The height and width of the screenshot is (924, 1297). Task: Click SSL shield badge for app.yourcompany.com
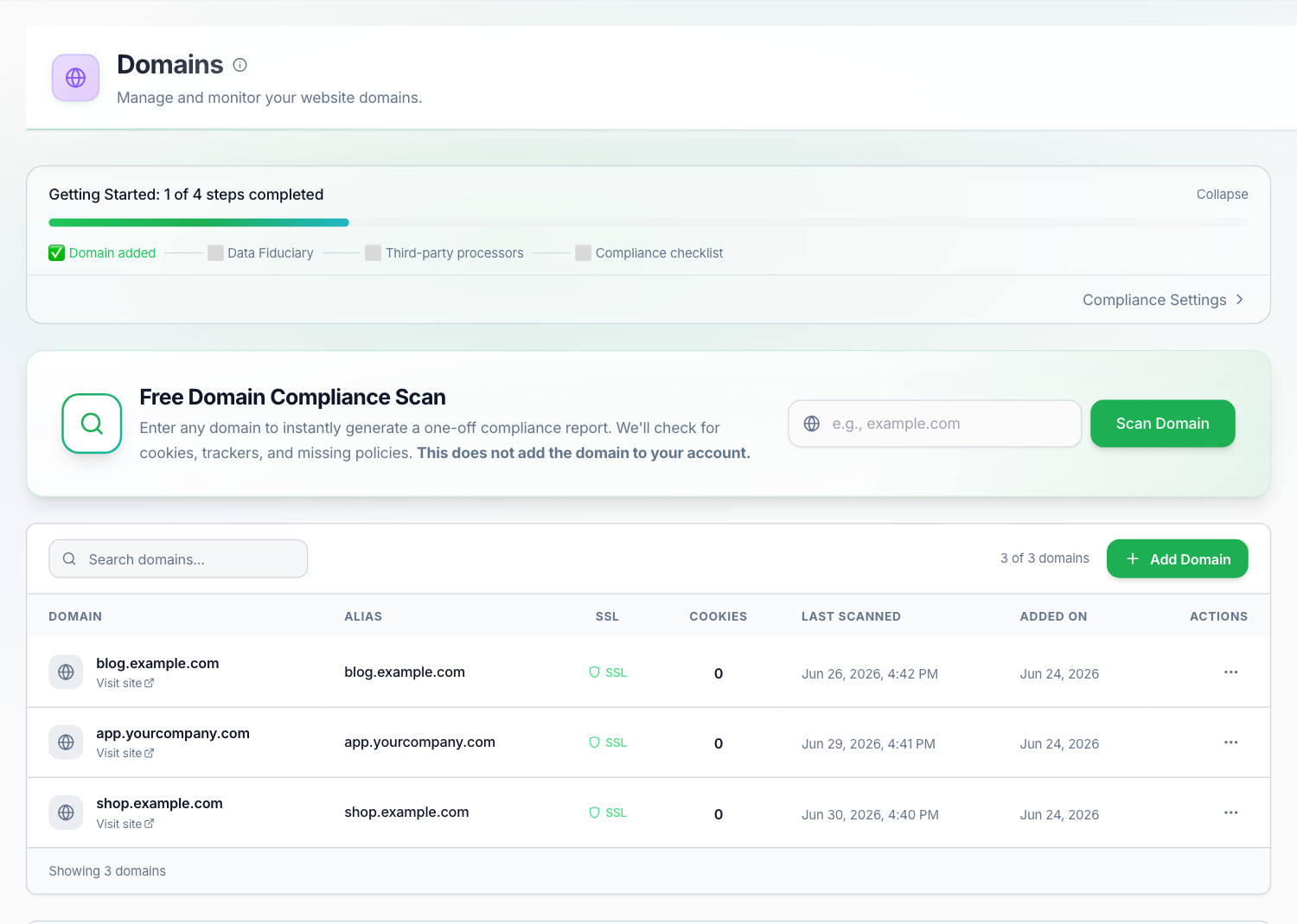(608, 742)
